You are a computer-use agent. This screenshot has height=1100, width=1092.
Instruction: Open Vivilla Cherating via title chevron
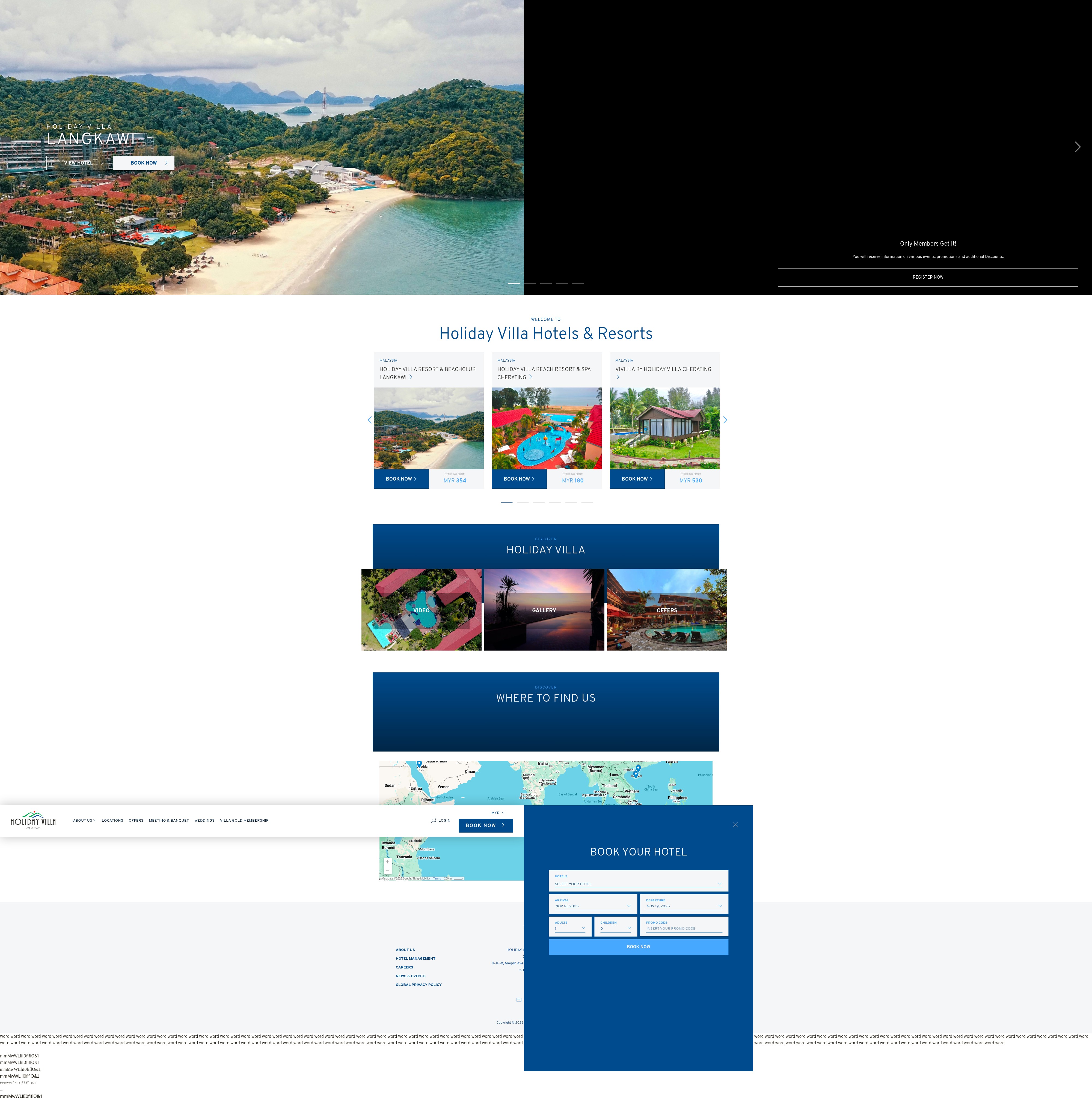tap(618, 377)
